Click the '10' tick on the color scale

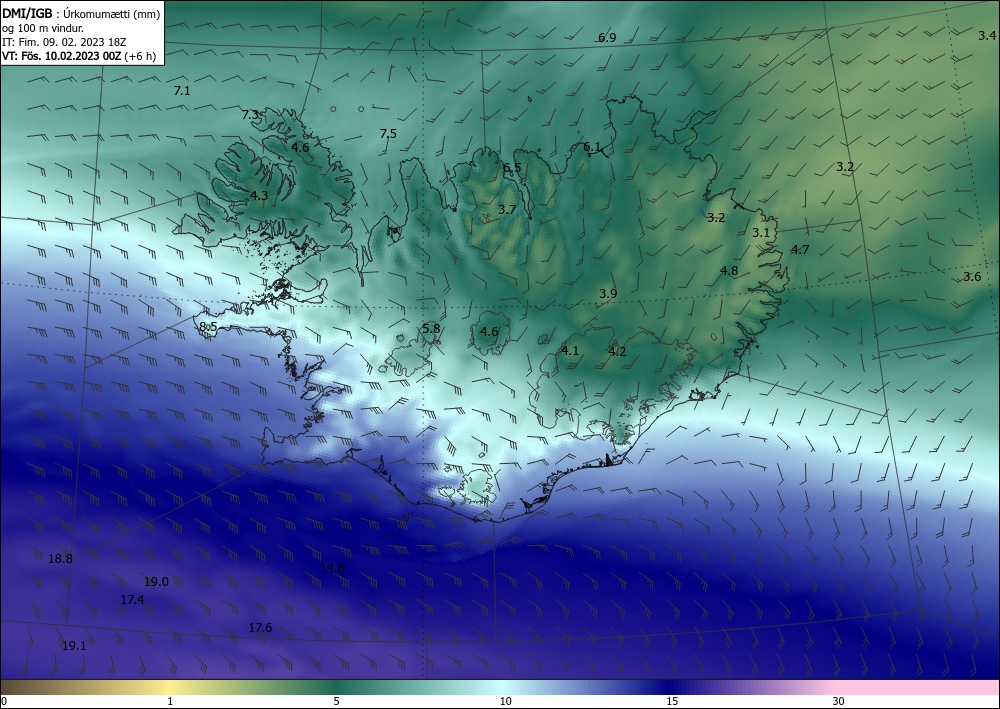point(506,702)
